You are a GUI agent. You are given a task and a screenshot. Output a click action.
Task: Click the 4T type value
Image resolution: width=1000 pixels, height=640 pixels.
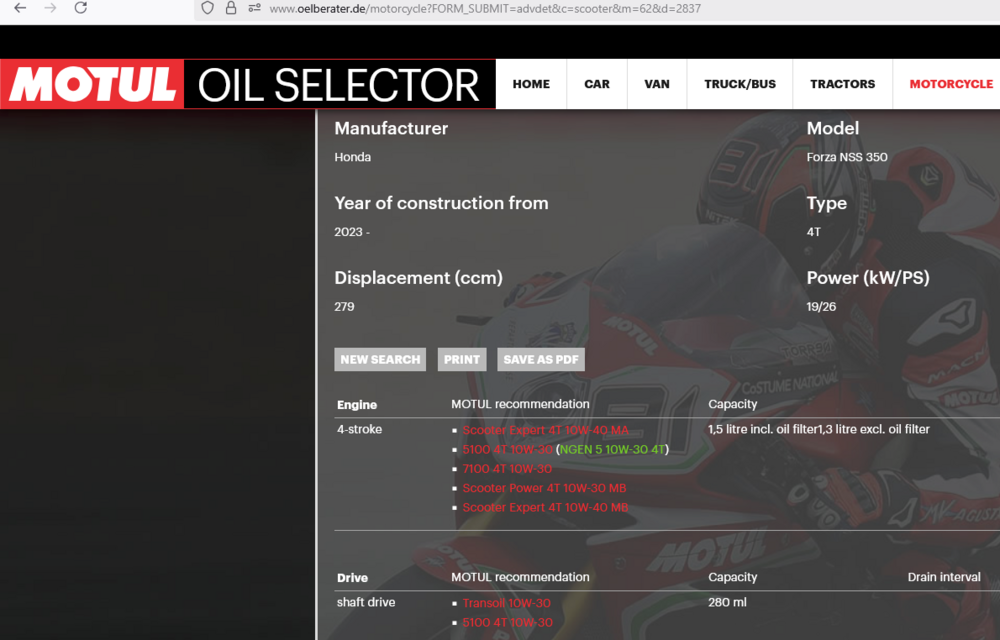(x=814, y=232)
